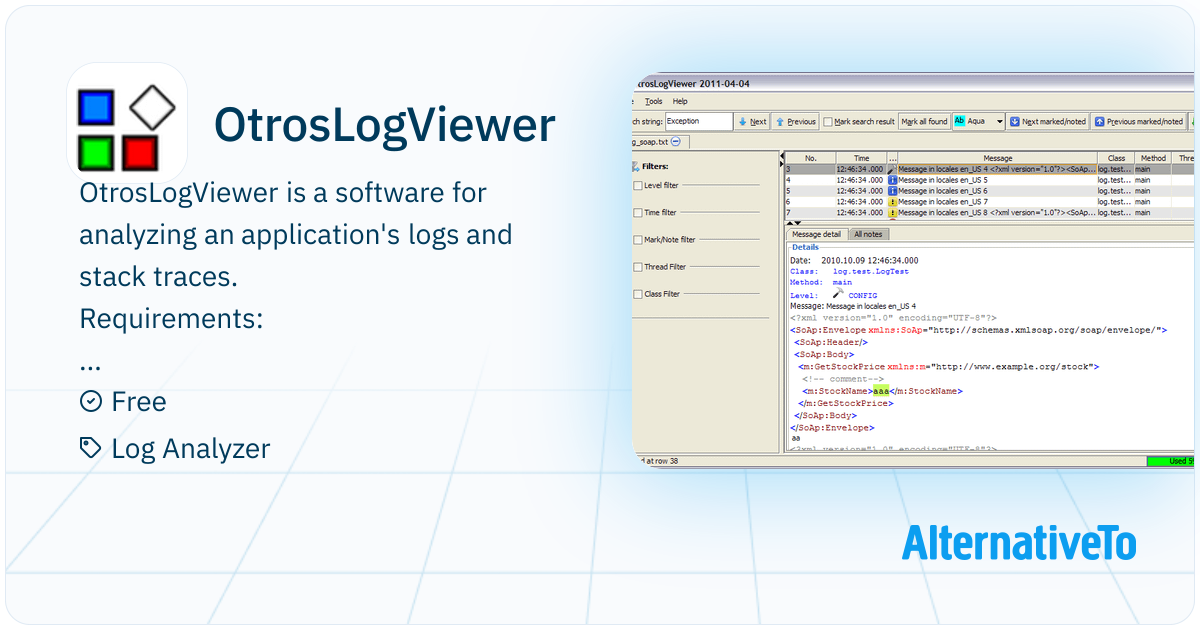1200x630 pixels.
Task: Click the Log Analyzer tag label
Action: 191,449
